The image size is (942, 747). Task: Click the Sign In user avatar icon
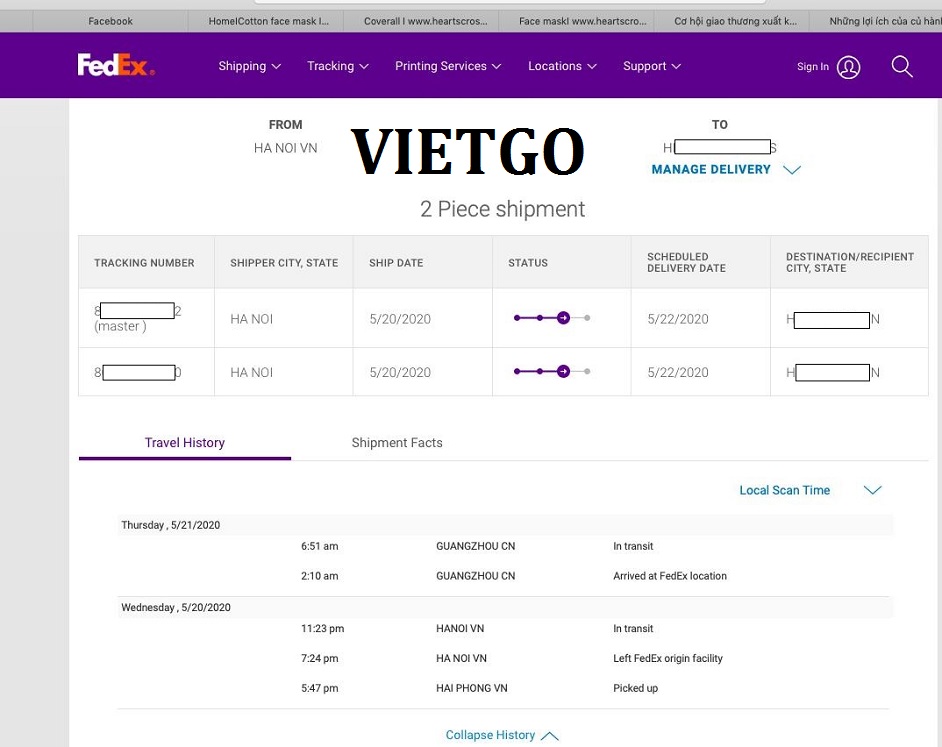pos(848,67)
